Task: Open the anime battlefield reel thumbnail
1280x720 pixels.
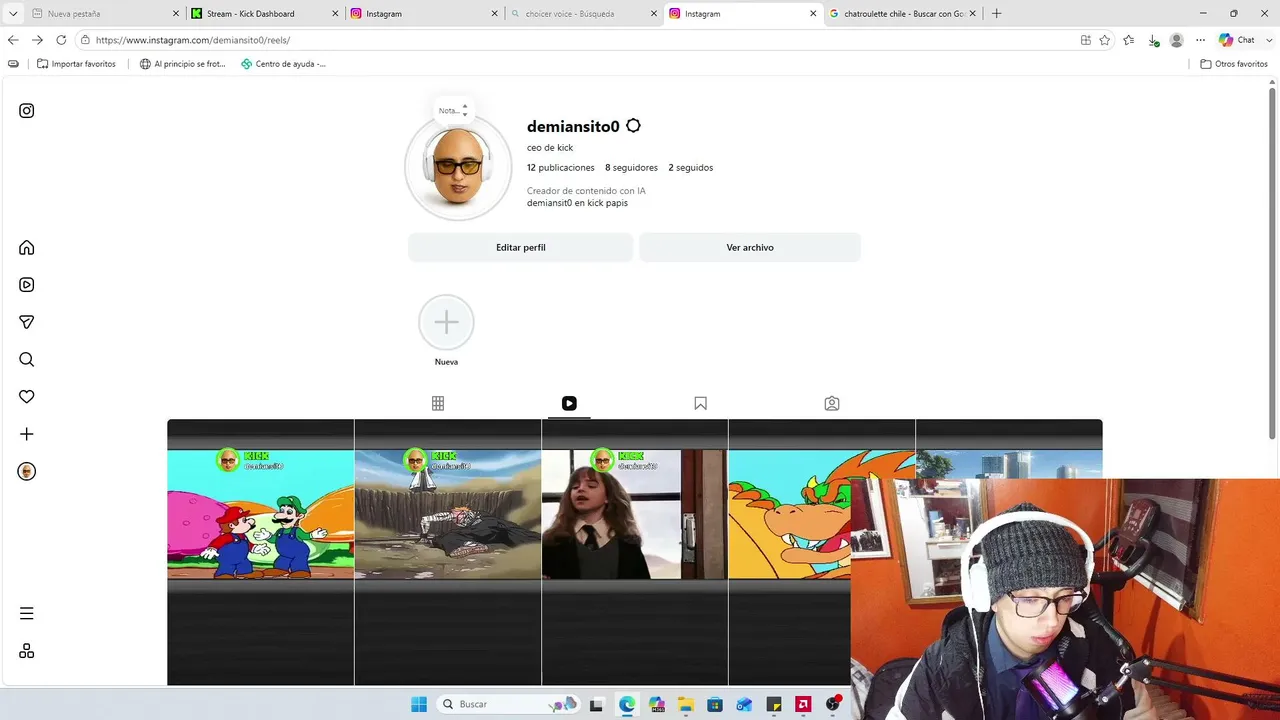Action: click(x=448, y=552)
